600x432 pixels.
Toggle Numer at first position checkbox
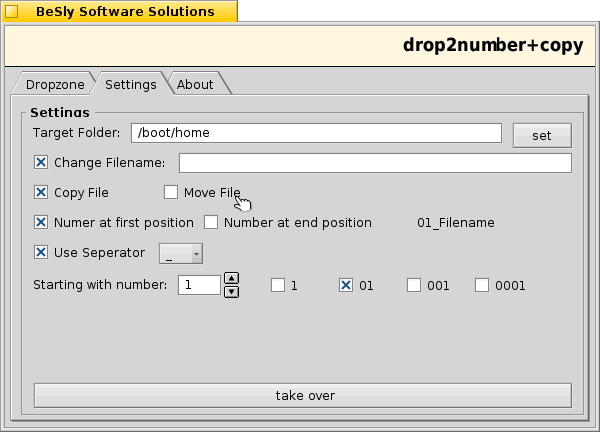click(x=41, y=222)
